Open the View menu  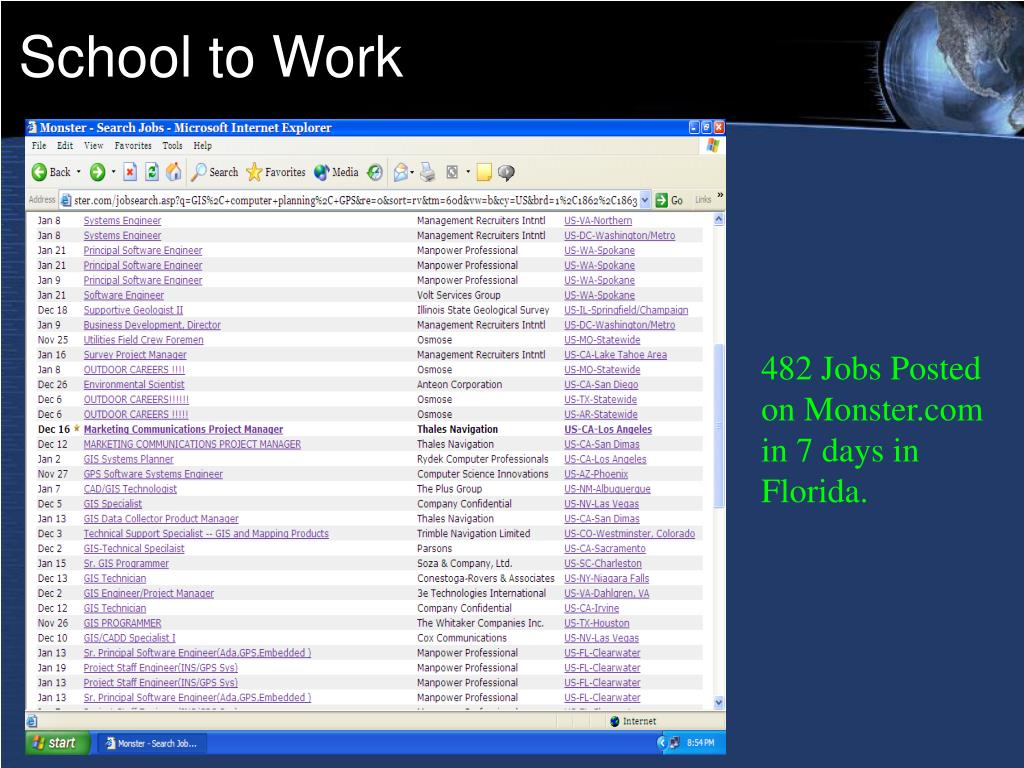pos(93,146)
